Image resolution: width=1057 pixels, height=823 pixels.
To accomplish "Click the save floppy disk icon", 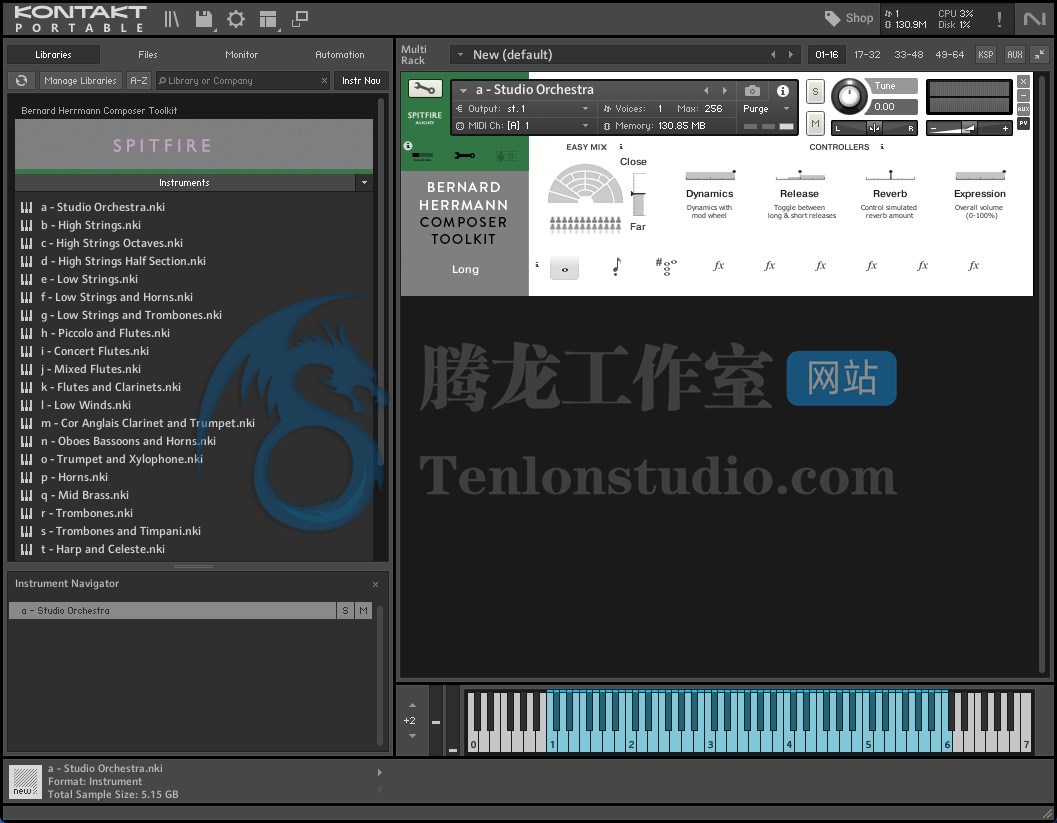I will click(x=204, y=19).
